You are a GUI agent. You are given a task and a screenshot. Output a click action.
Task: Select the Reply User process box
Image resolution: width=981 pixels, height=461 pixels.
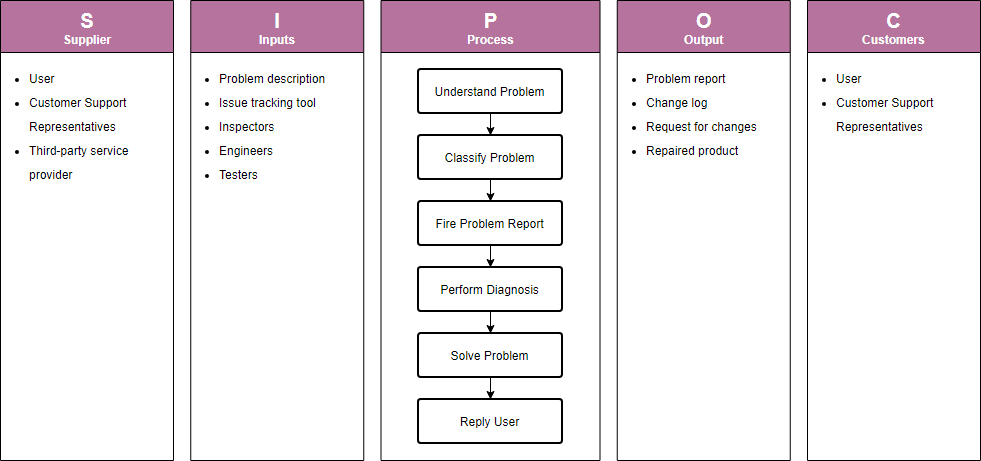point(490,422)
